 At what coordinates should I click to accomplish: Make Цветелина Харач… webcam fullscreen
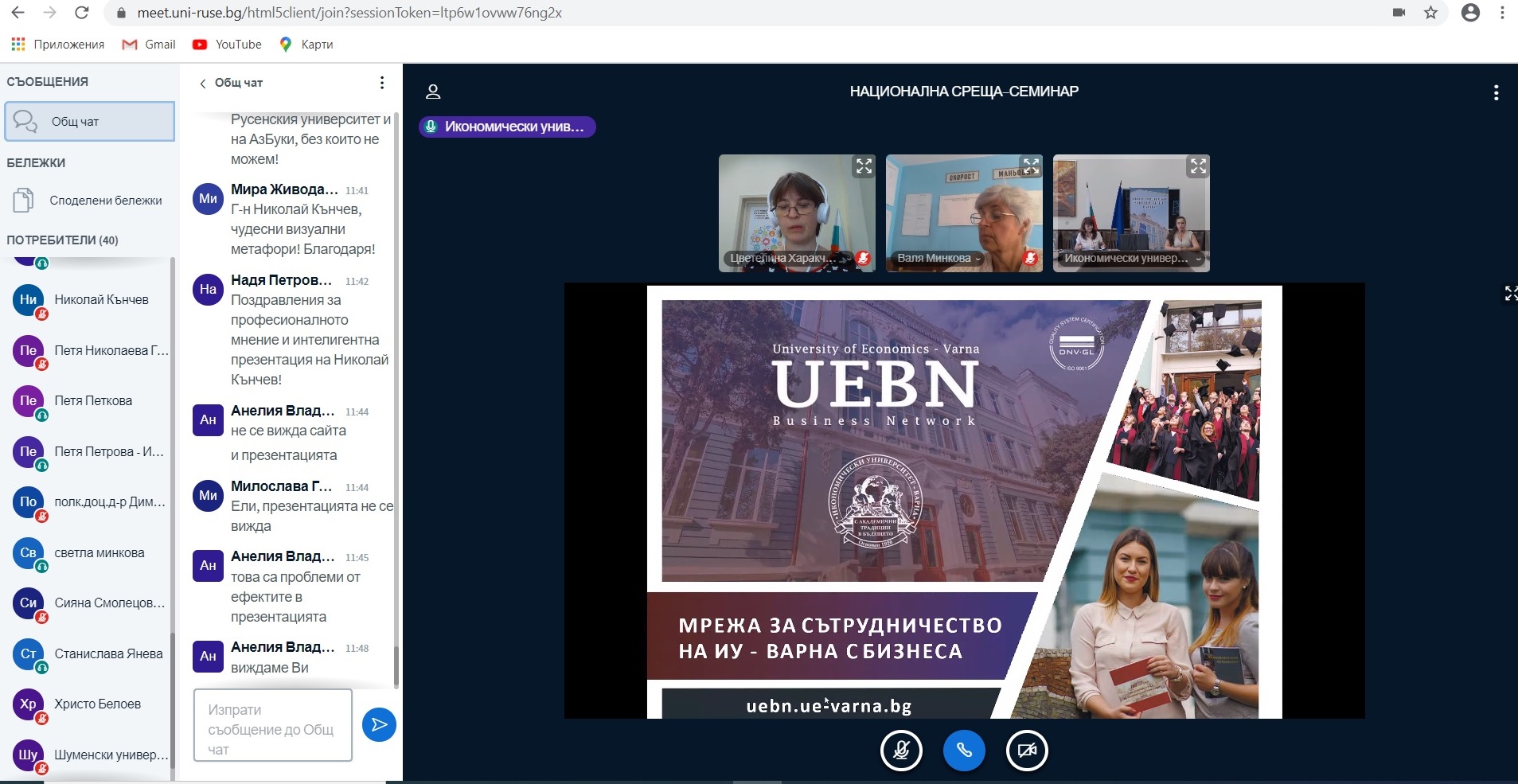(864, 166)
